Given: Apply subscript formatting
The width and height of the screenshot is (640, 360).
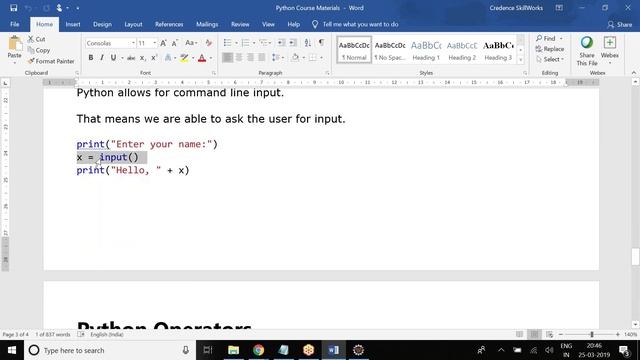Looking at the screenshot, I should (142, 58).
